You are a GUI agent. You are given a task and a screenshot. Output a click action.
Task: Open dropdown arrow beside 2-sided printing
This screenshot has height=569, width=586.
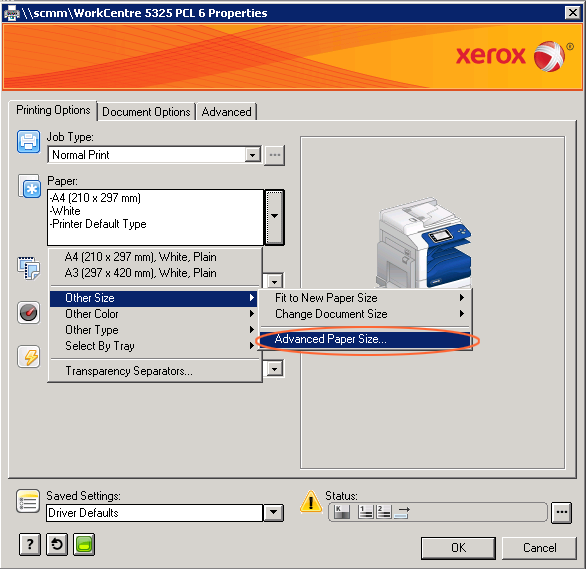click(x=275, y=281)
